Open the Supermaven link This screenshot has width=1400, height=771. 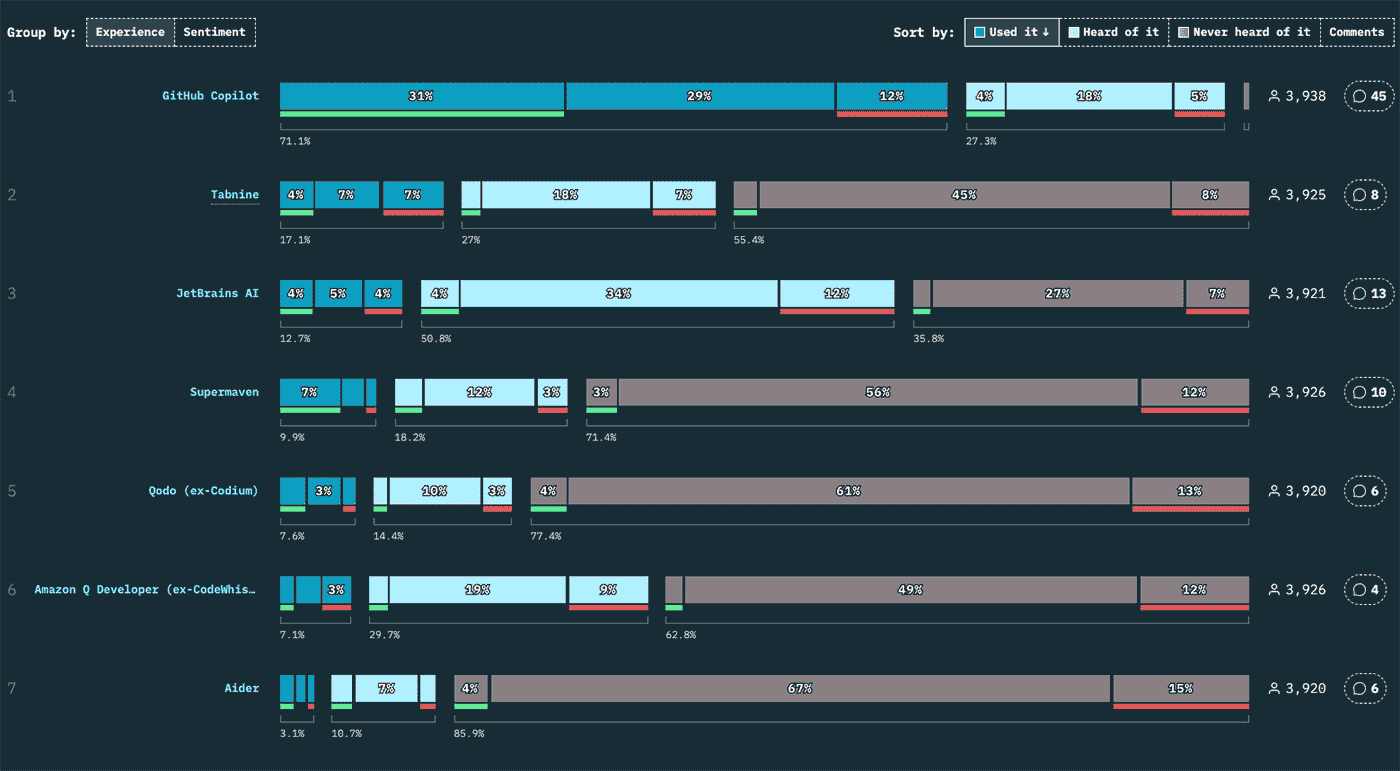(225, 392)
